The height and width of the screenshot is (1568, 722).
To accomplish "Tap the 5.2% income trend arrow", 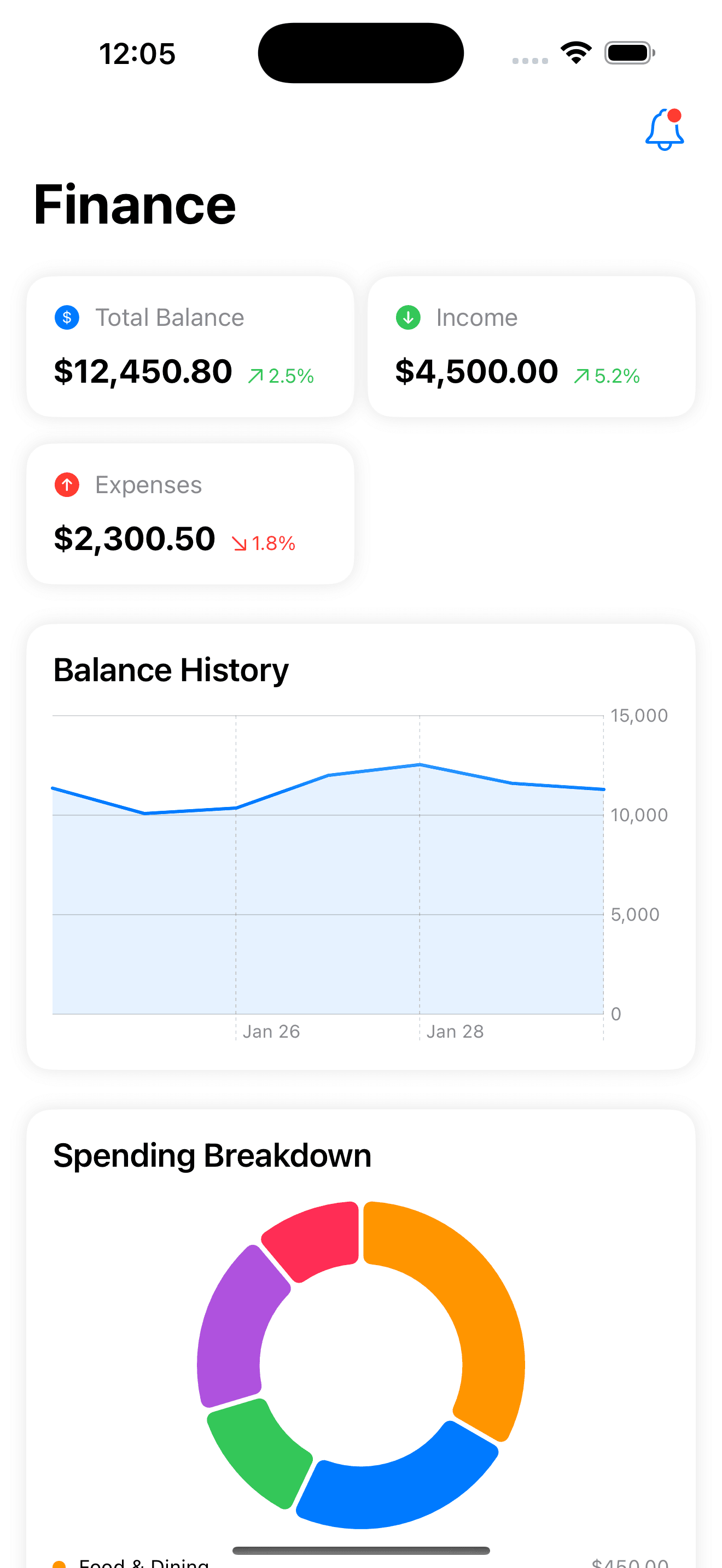I will coord(581,376).
